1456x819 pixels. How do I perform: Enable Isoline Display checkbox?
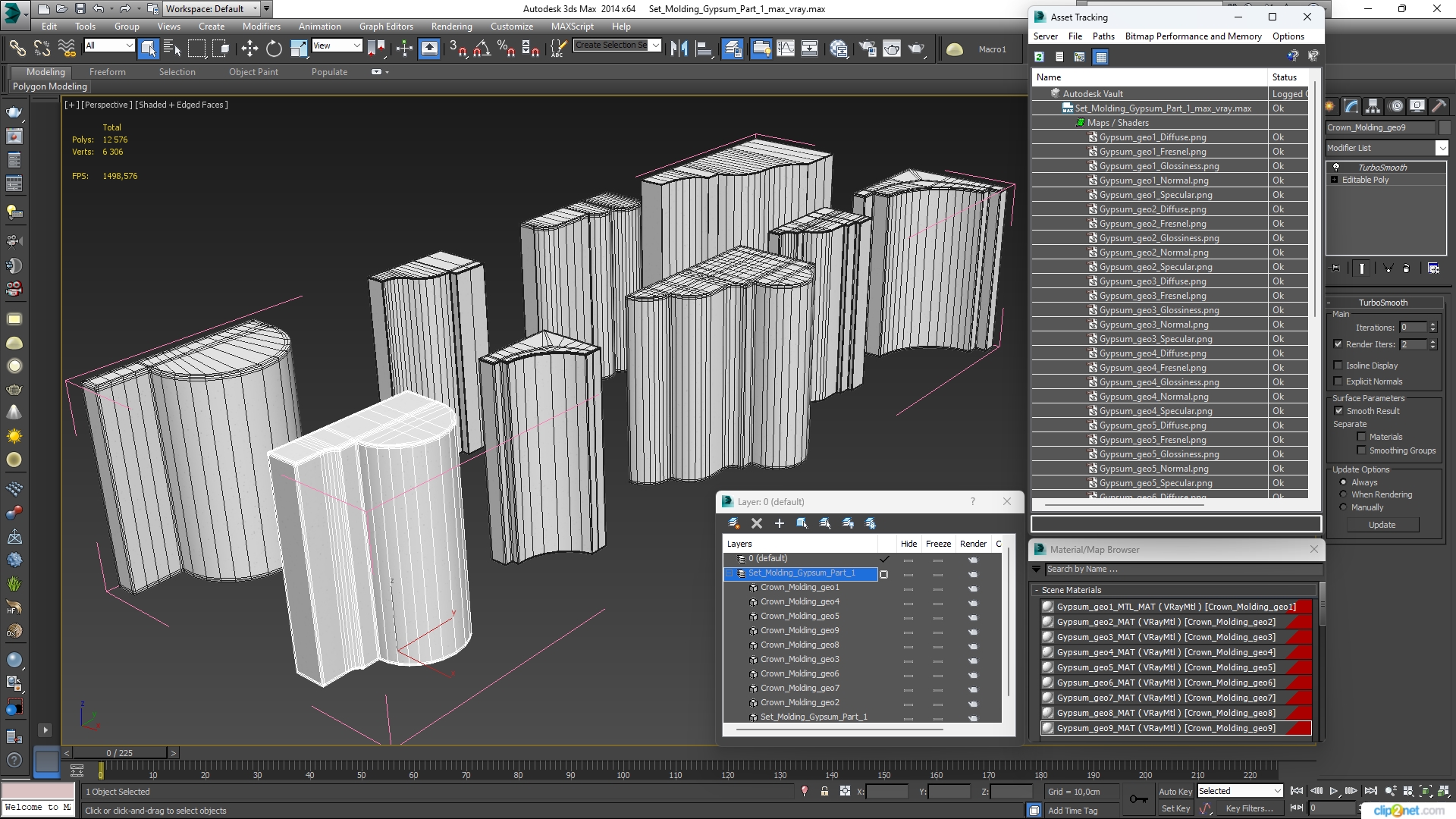(x=1338, y=366)
